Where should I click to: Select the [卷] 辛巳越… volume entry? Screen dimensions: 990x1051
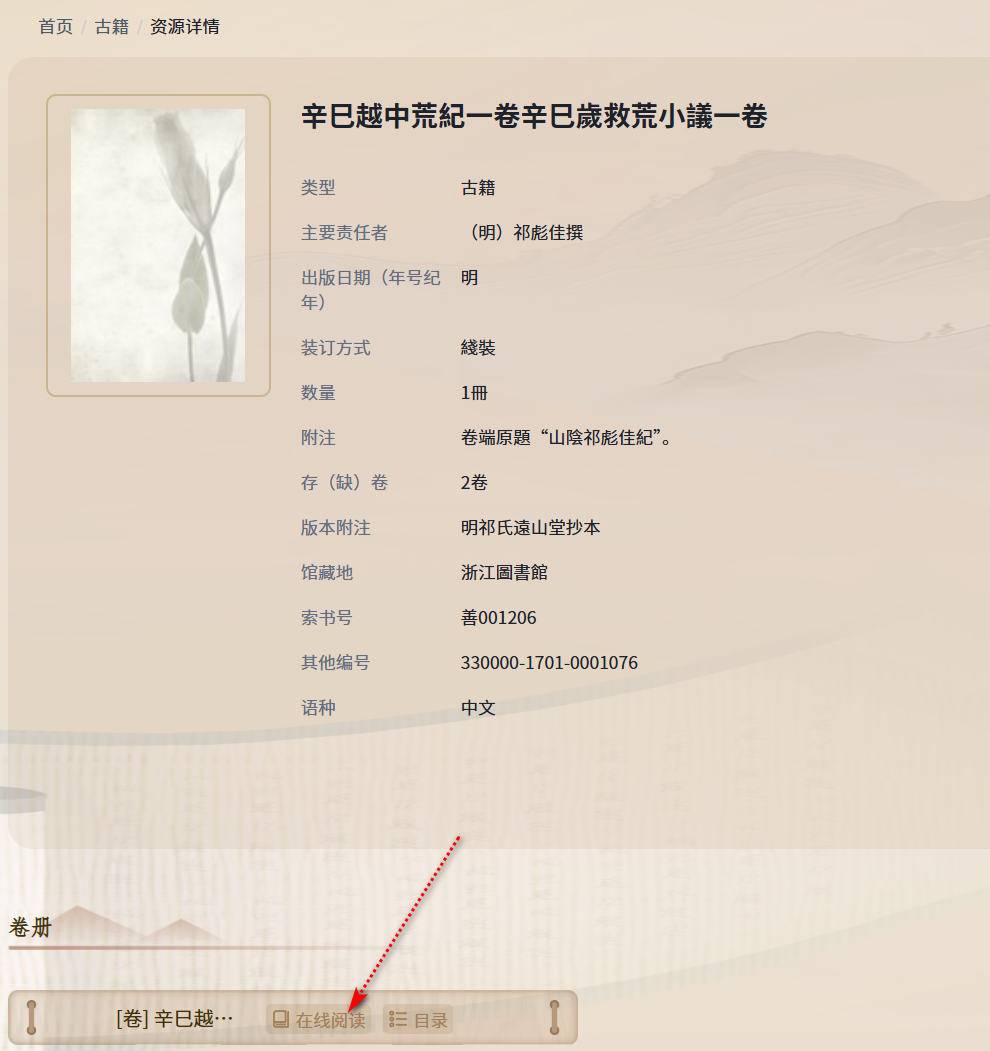(x=174, y=1019)
